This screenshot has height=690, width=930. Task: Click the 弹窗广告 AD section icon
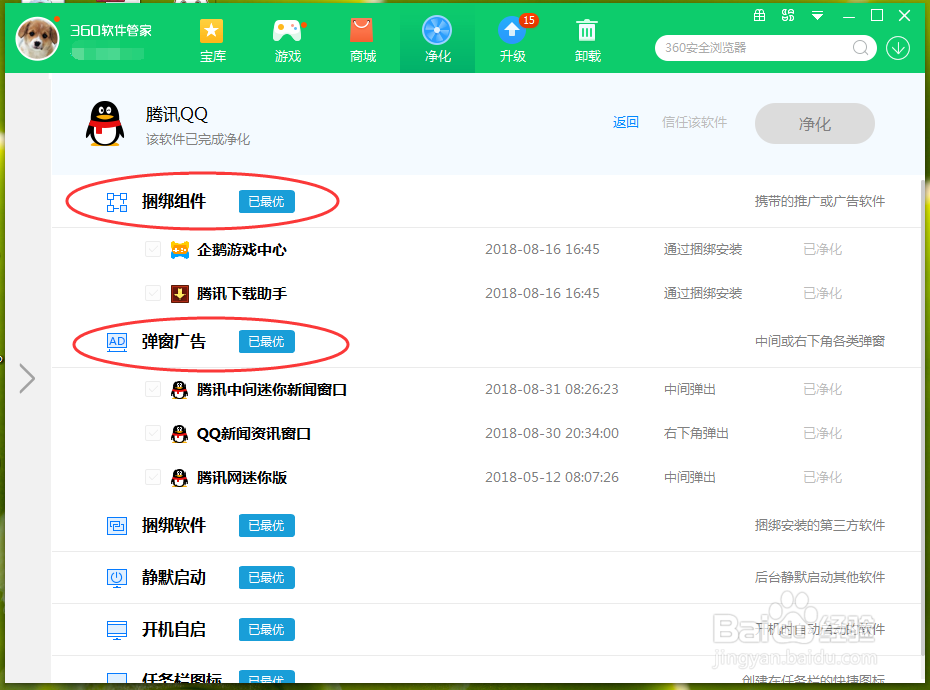117,342
